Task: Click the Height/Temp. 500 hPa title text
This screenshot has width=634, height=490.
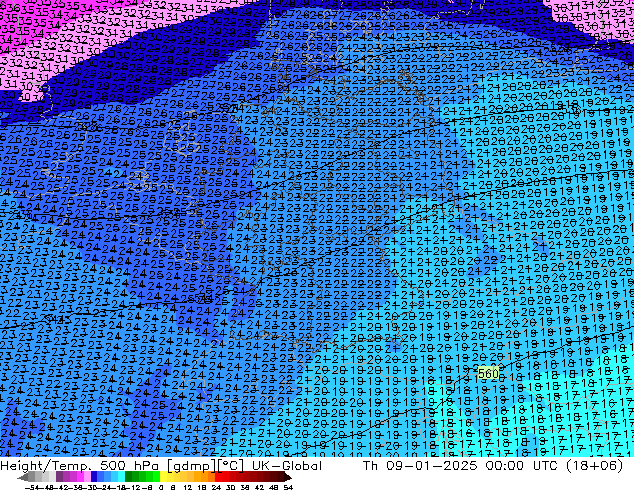Action: coord(80,466)
